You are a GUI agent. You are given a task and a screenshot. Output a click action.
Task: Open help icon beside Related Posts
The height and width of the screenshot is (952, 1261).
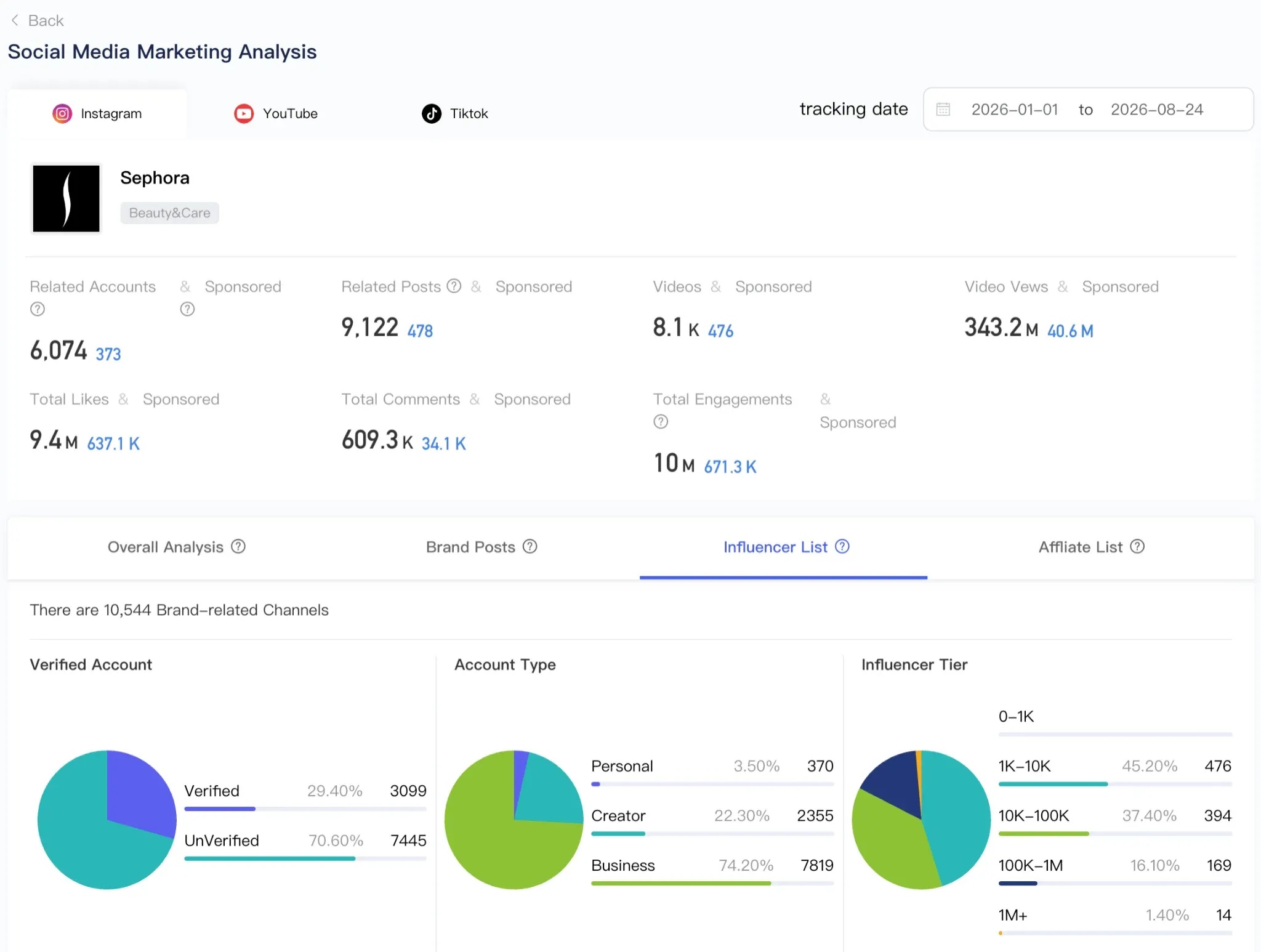coord(454,286)
